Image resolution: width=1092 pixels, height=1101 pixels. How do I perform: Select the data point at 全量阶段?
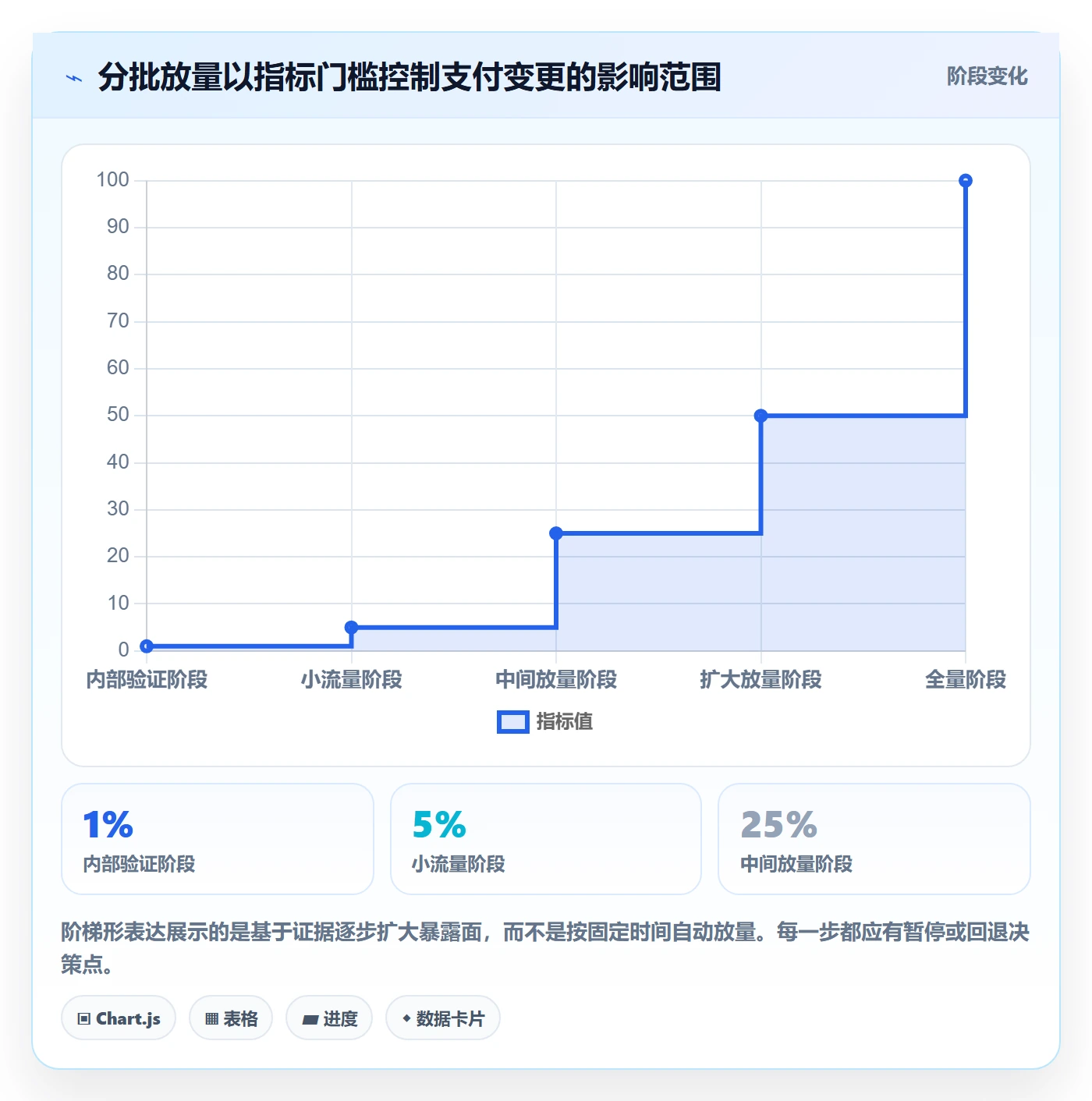(966, 181)
